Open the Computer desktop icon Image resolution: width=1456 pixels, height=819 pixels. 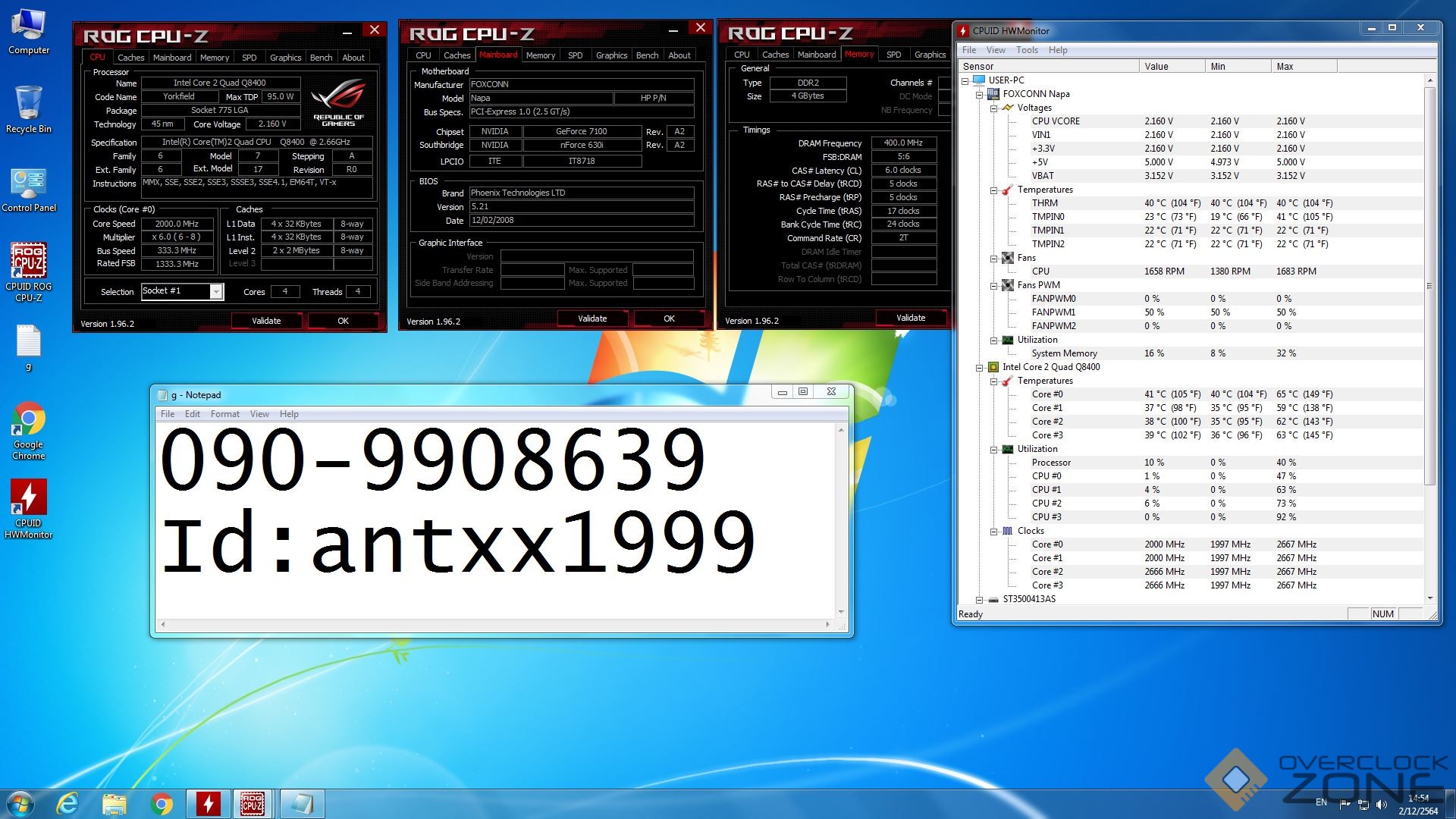(x=29, y=32)
